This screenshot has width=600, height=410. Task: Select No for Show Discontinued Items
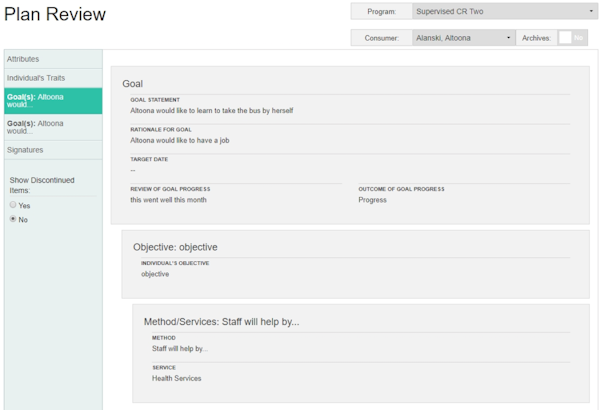click(x=13, y=219)
